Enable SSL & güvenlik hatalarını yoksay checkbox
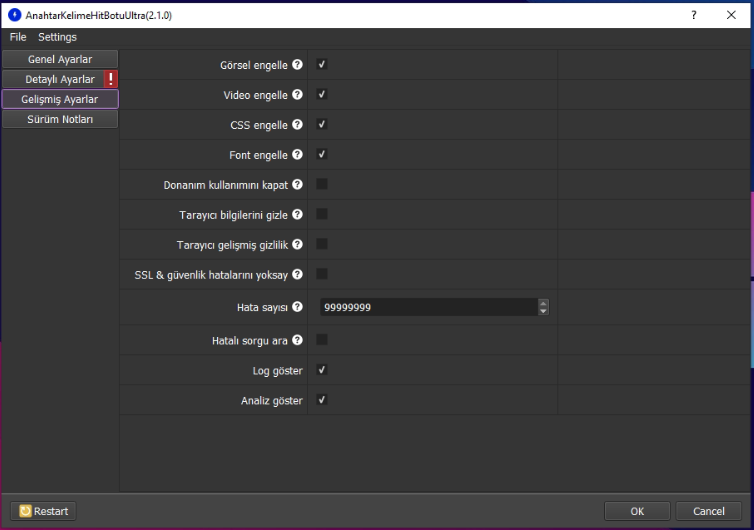The height and width of the screenshot is (530, 754). 322,274
